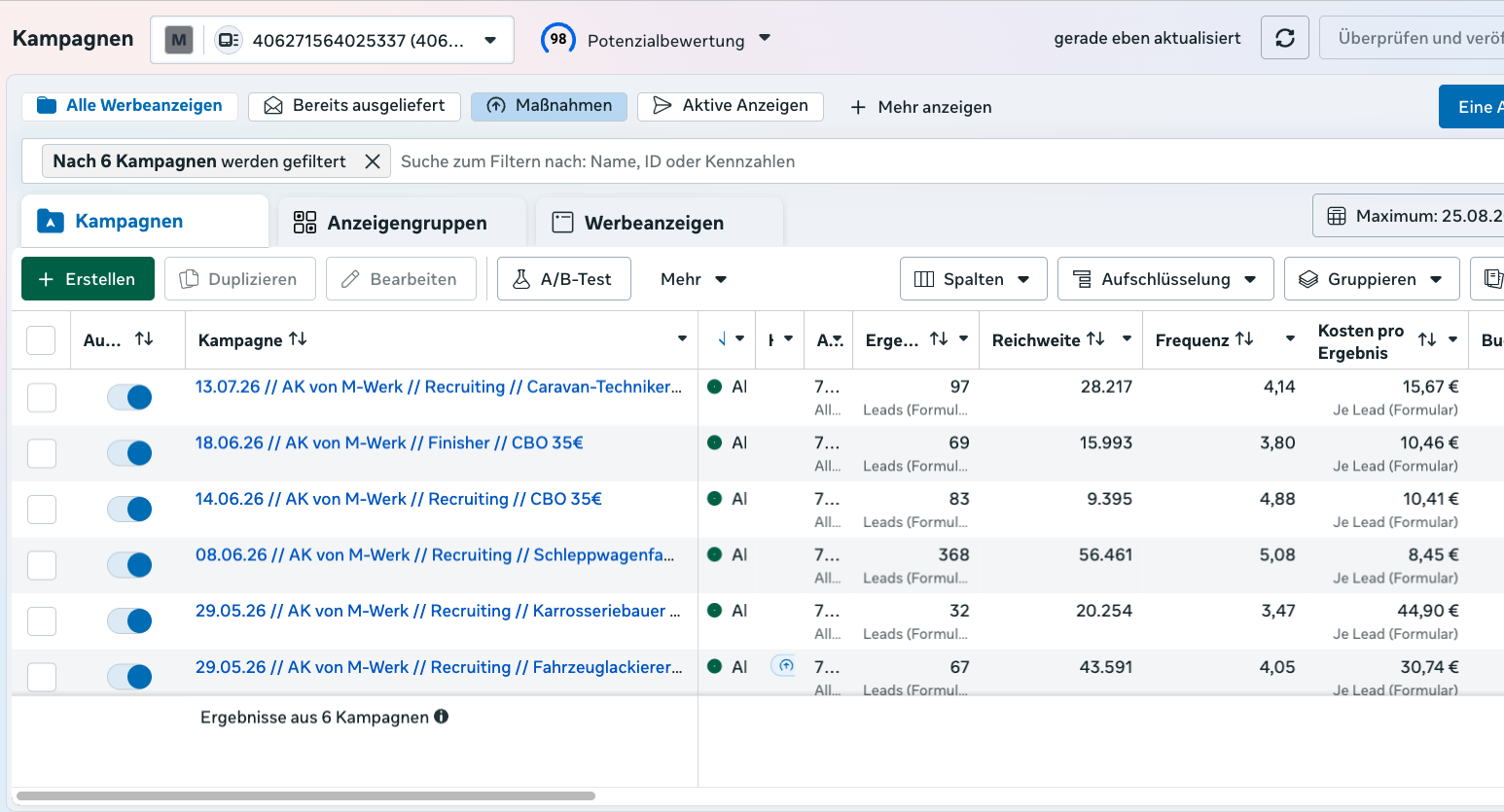The height and width of the screenshot is (812, 1504).
Task: Click the refresh data icon button
Action: tap(1285, 38)
